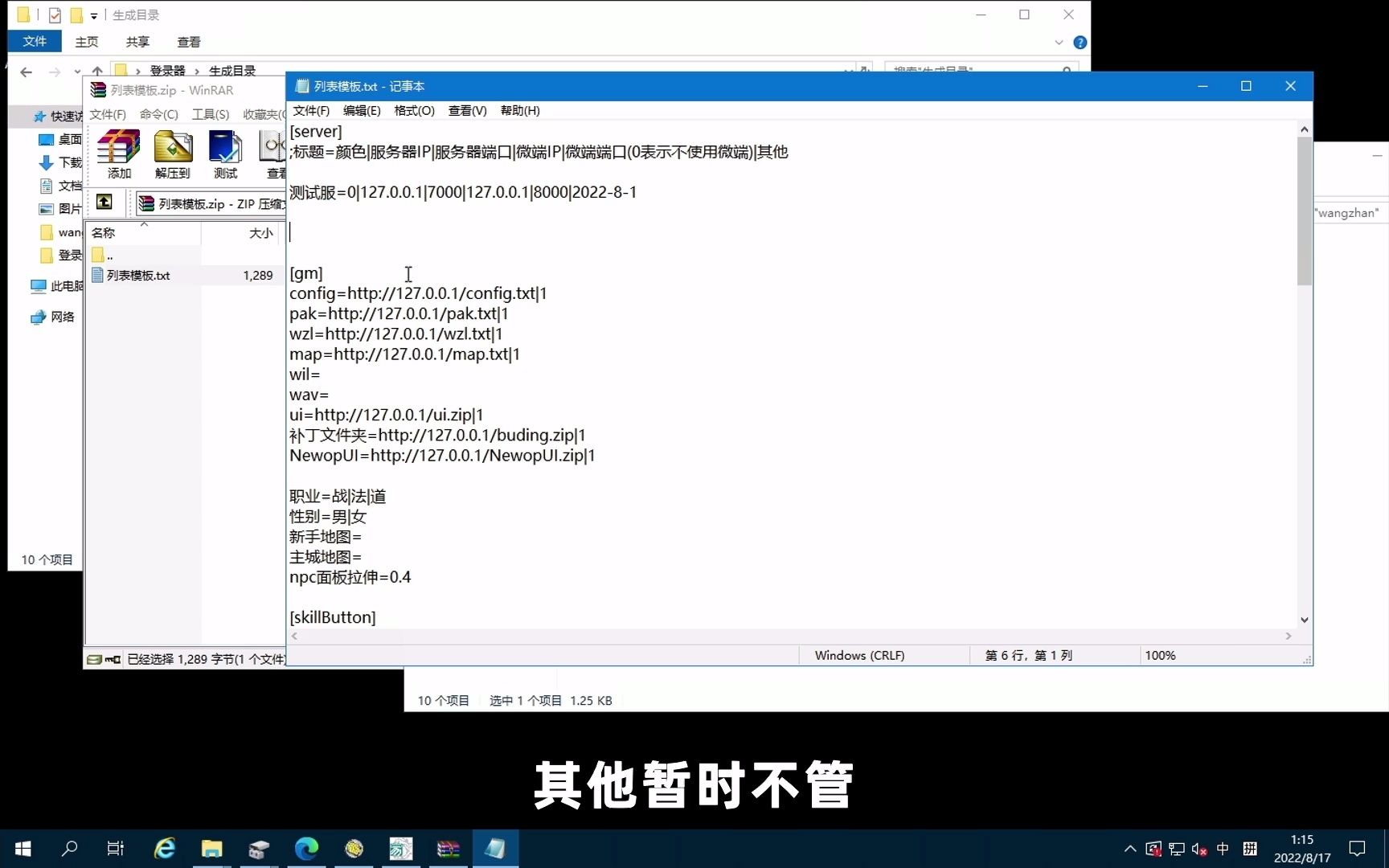
Task: Open Explorer 主页 ribbon tab
Action: coord(87,42)
